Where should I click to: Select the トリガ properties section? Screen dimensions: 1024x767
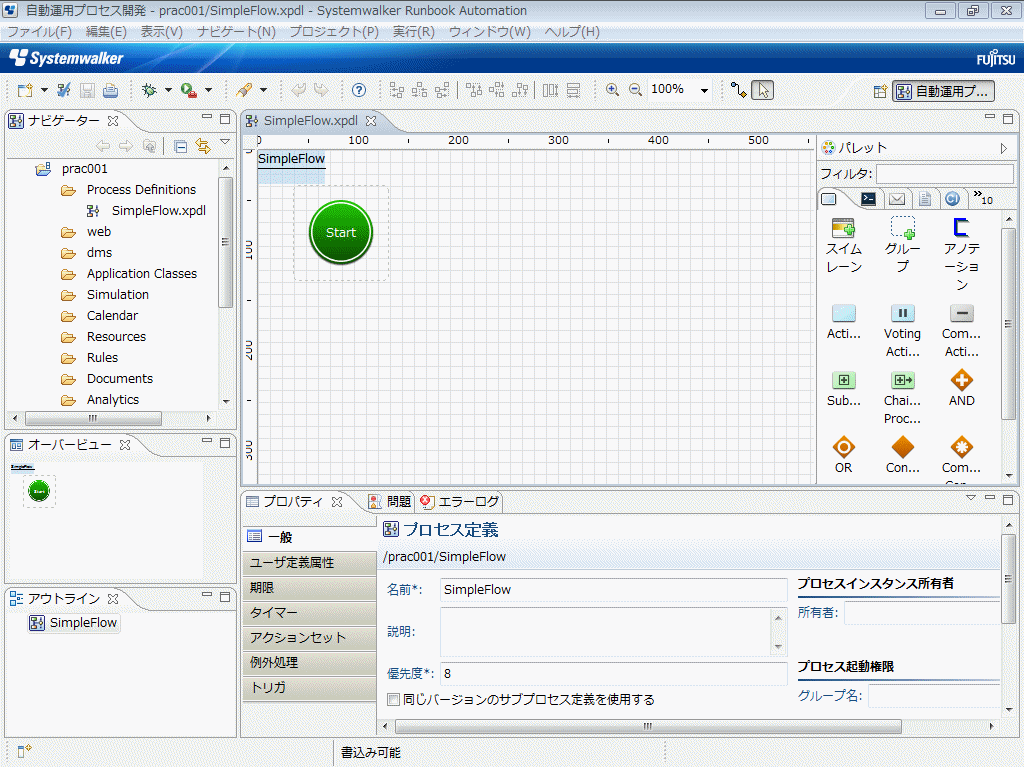tap(310, 687)
